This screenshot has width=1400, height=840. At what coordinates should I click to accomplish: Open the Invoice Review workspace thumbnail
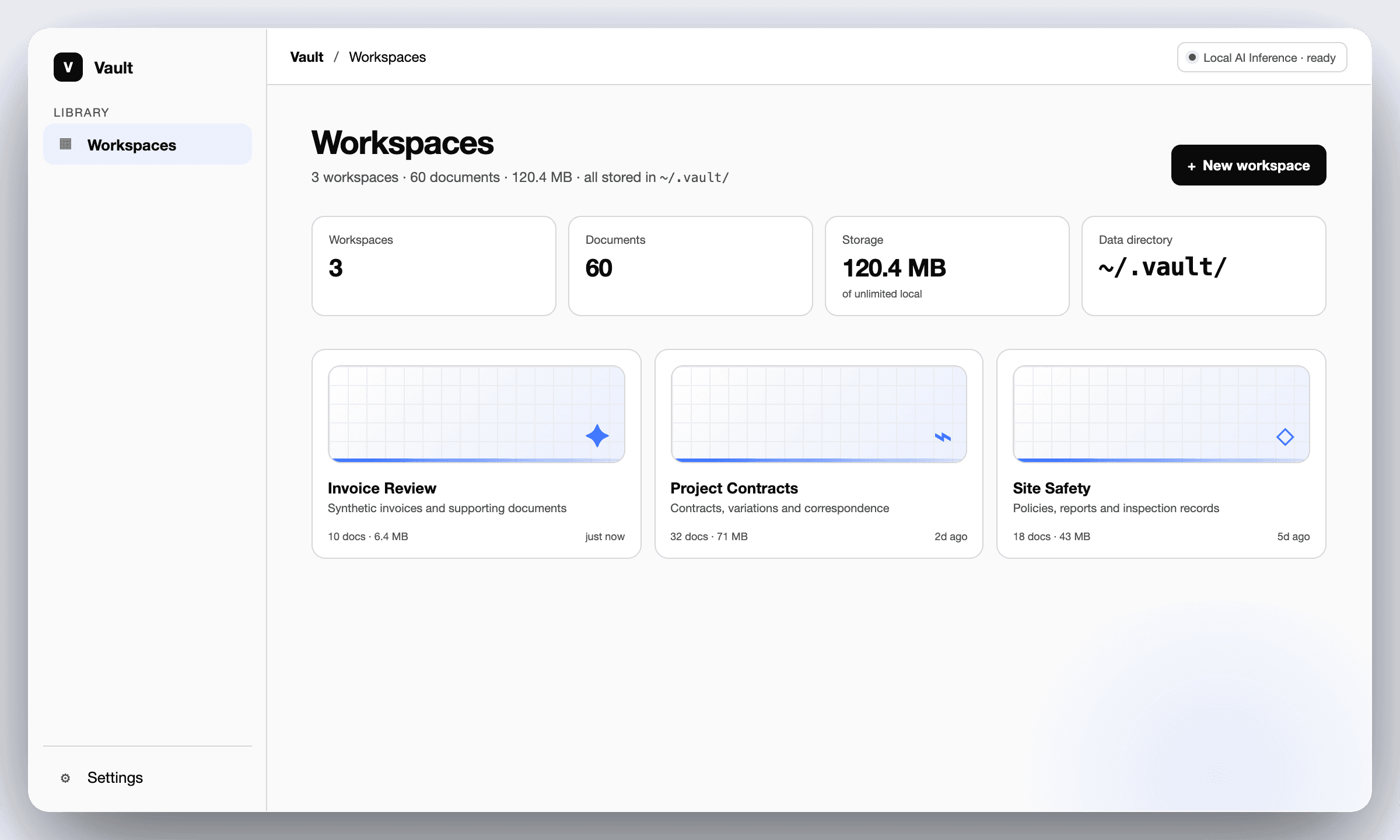coord(477,414)
